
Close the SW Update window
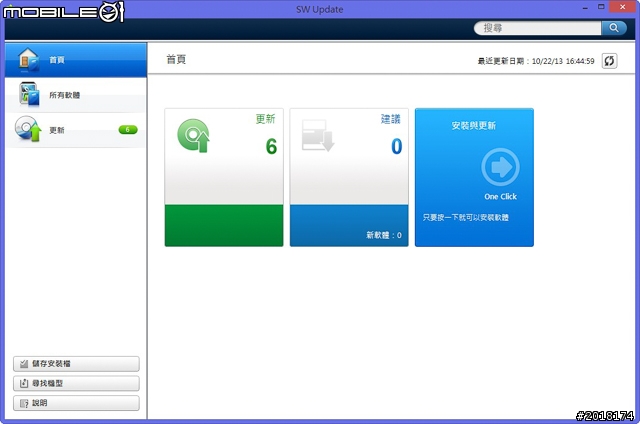point(622,7)
